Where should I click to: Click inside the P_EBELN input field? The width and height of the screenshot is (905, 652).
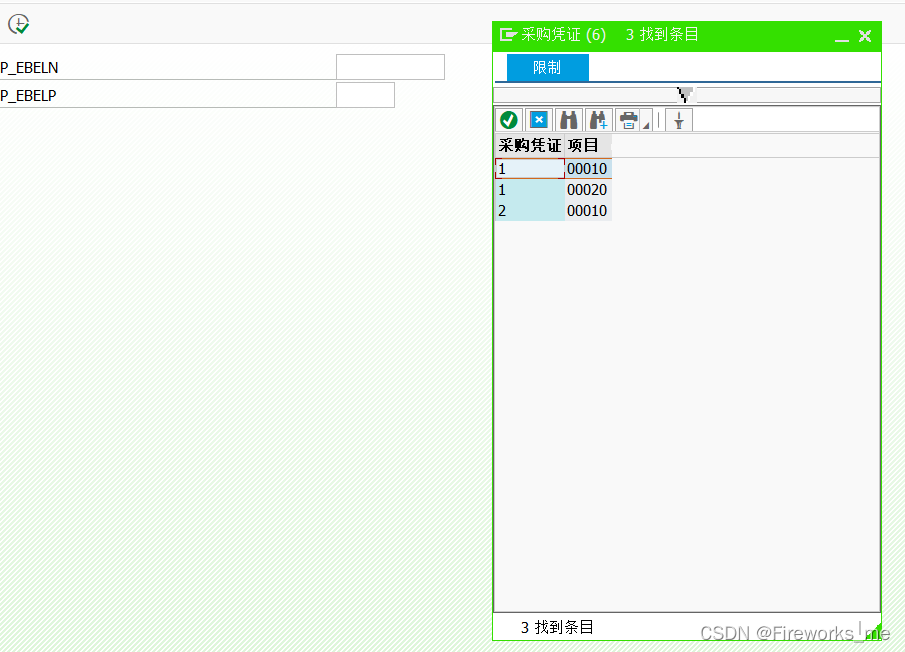point(390,67)
